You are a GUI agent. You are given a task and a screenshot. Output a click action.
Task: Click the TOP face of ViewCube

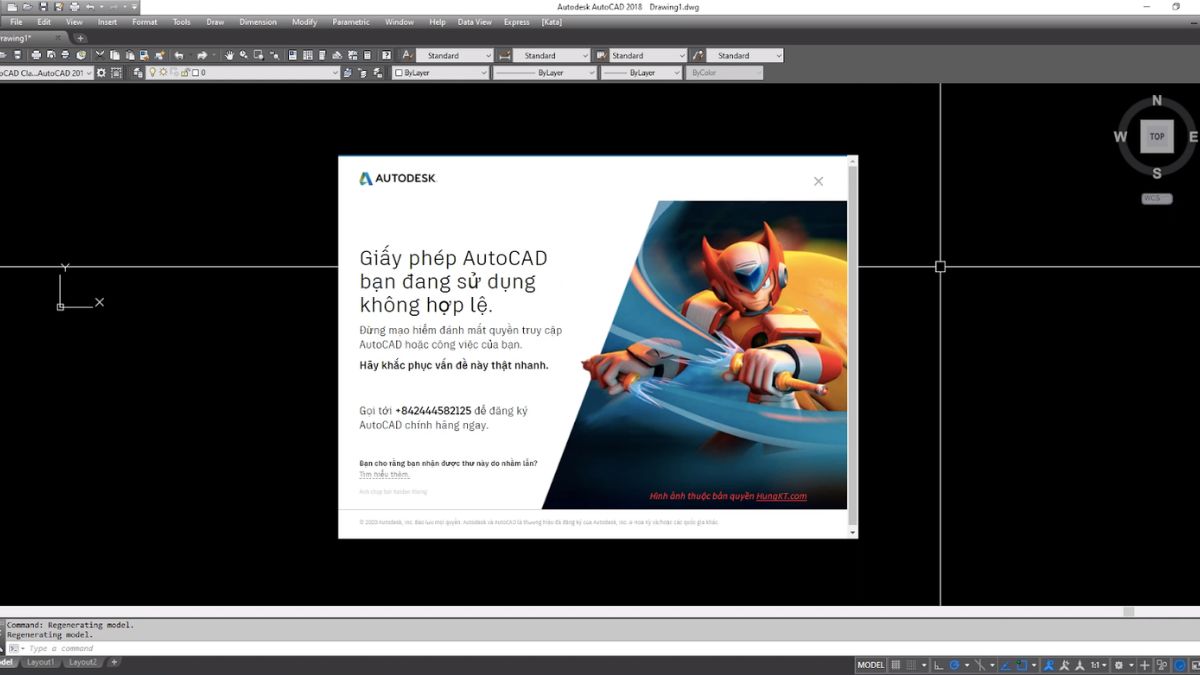(1157, 136)
